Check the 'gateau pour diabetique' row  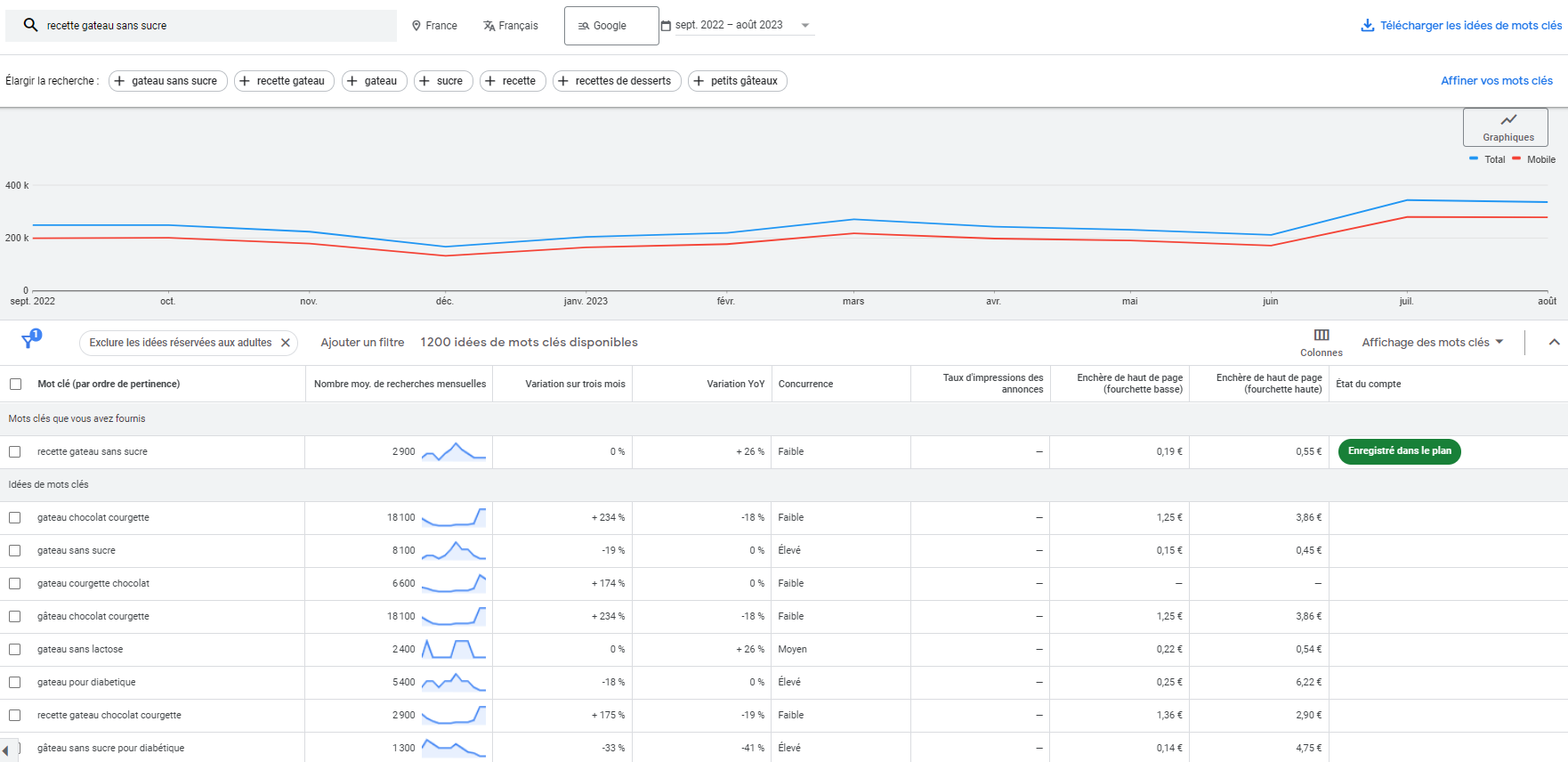point(15,683)
